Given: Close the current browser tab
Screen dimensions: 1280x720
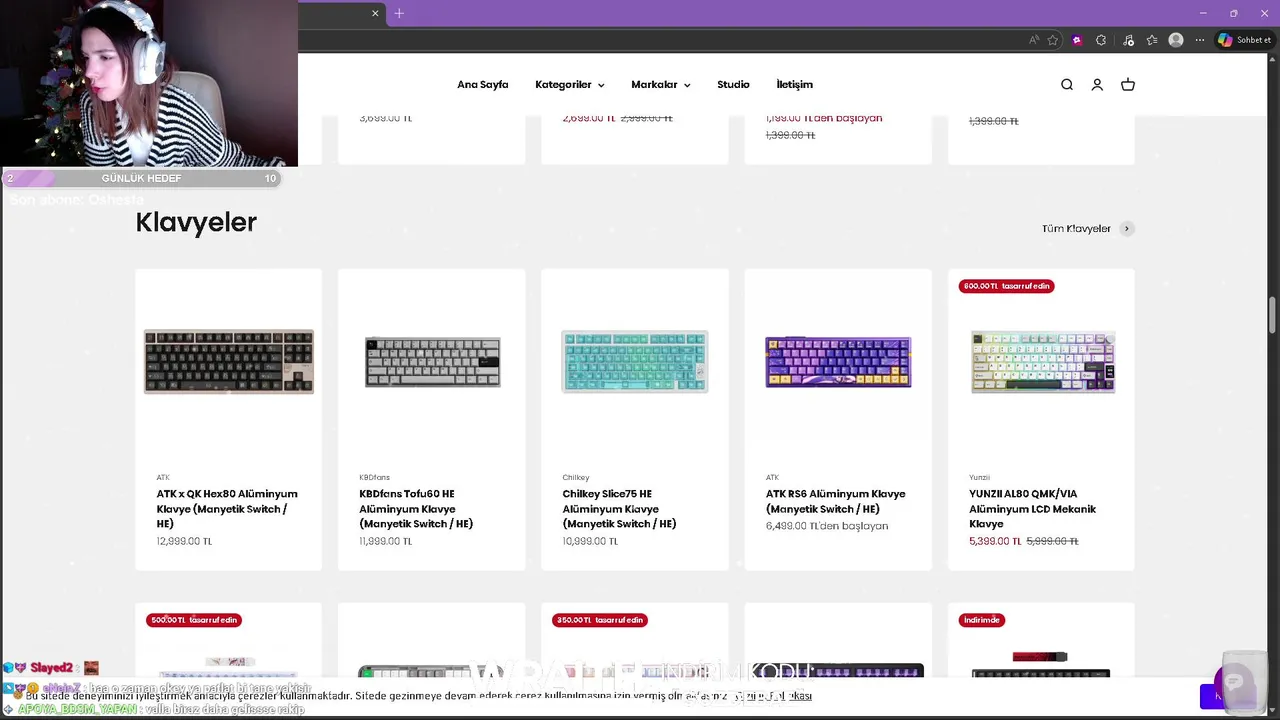Looking at the screenshot, I should 375,13.
